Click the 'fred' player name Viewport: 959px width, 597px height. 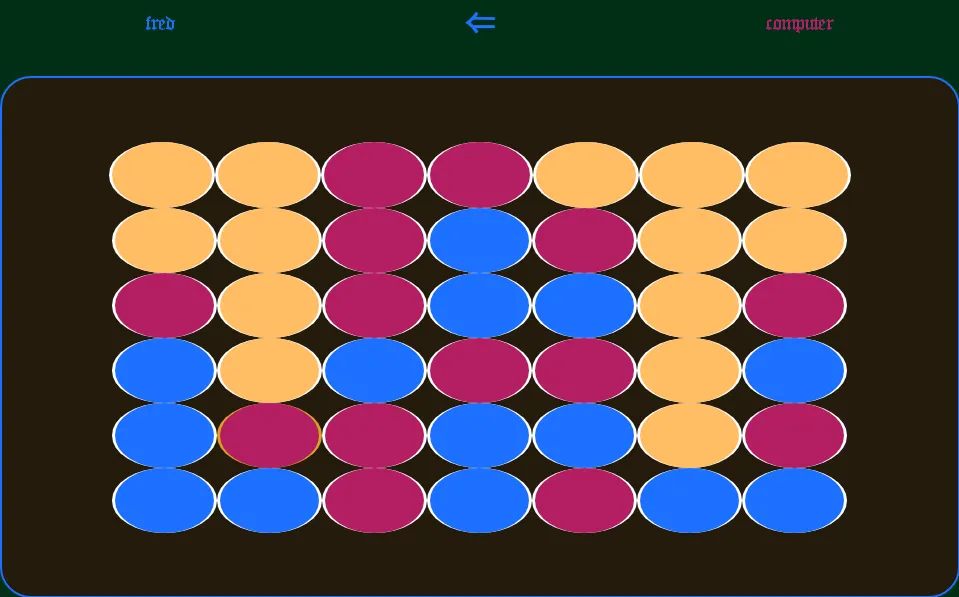coord(160,23)
